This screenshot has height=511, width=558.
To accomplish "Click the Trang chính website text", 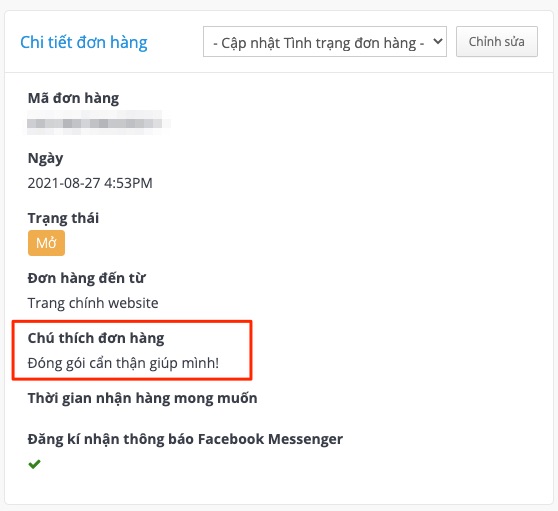I will click(x=93, y=303).
